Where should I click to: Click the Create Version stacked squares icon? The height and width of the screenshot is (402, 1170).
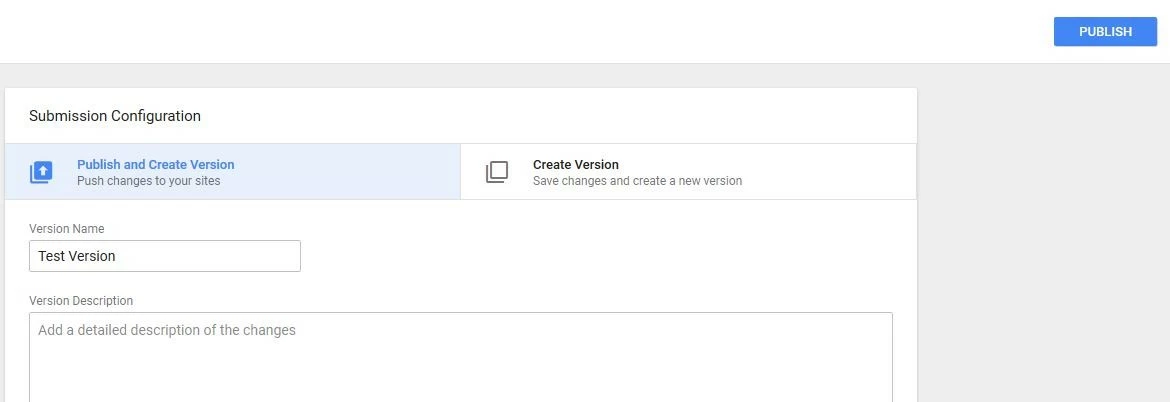click(x=497, y=172)
